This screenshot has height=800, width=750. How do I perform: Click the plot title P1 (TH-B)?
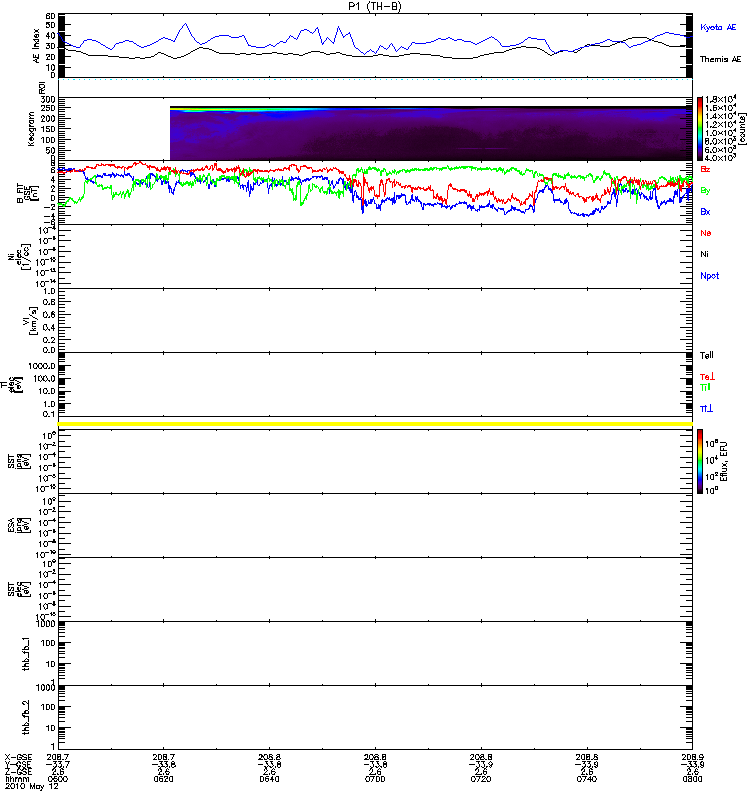pos(375,6)
